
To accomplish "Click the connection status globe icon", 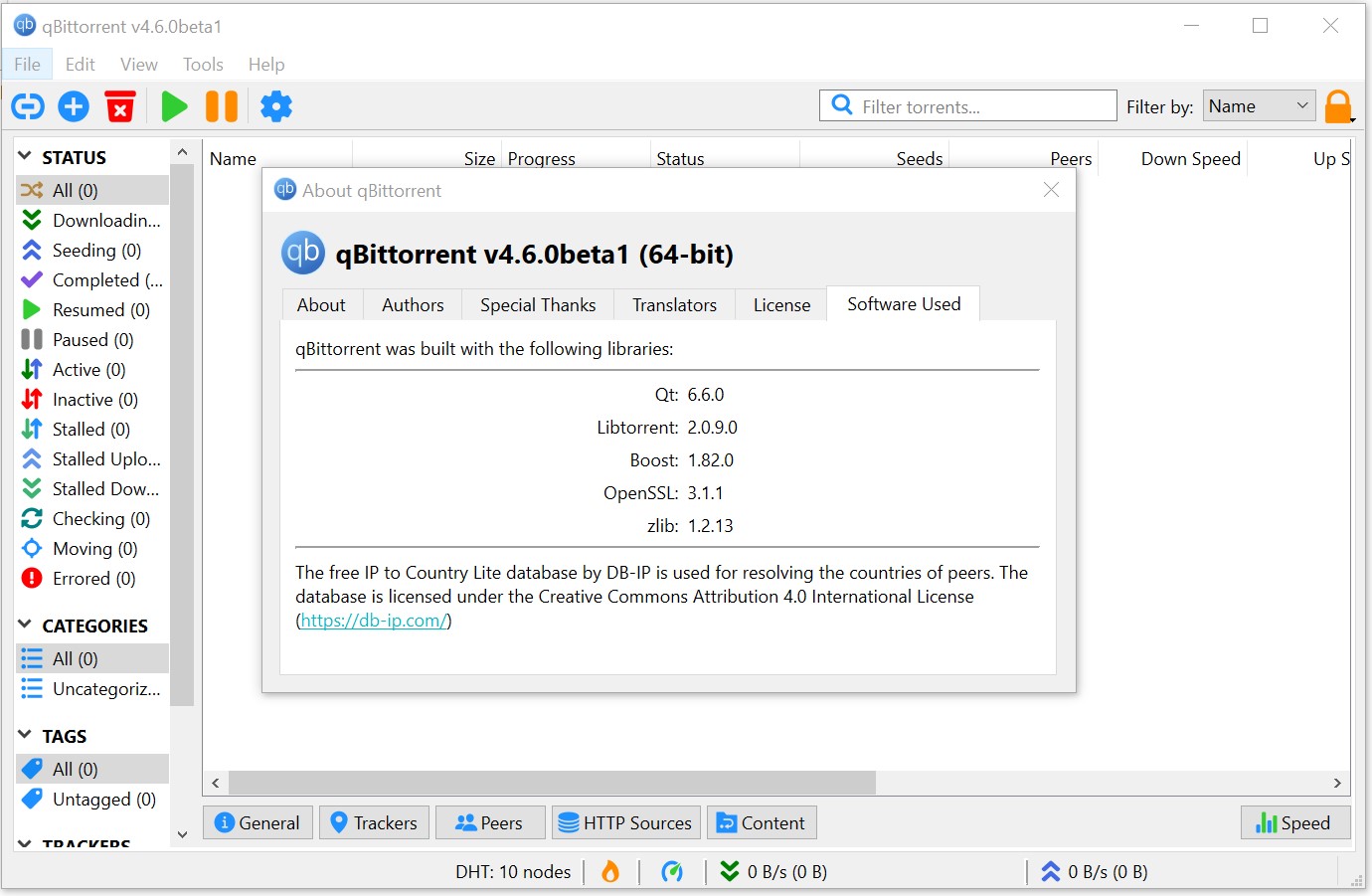I will pyautogui.click(x=673, y=871).
